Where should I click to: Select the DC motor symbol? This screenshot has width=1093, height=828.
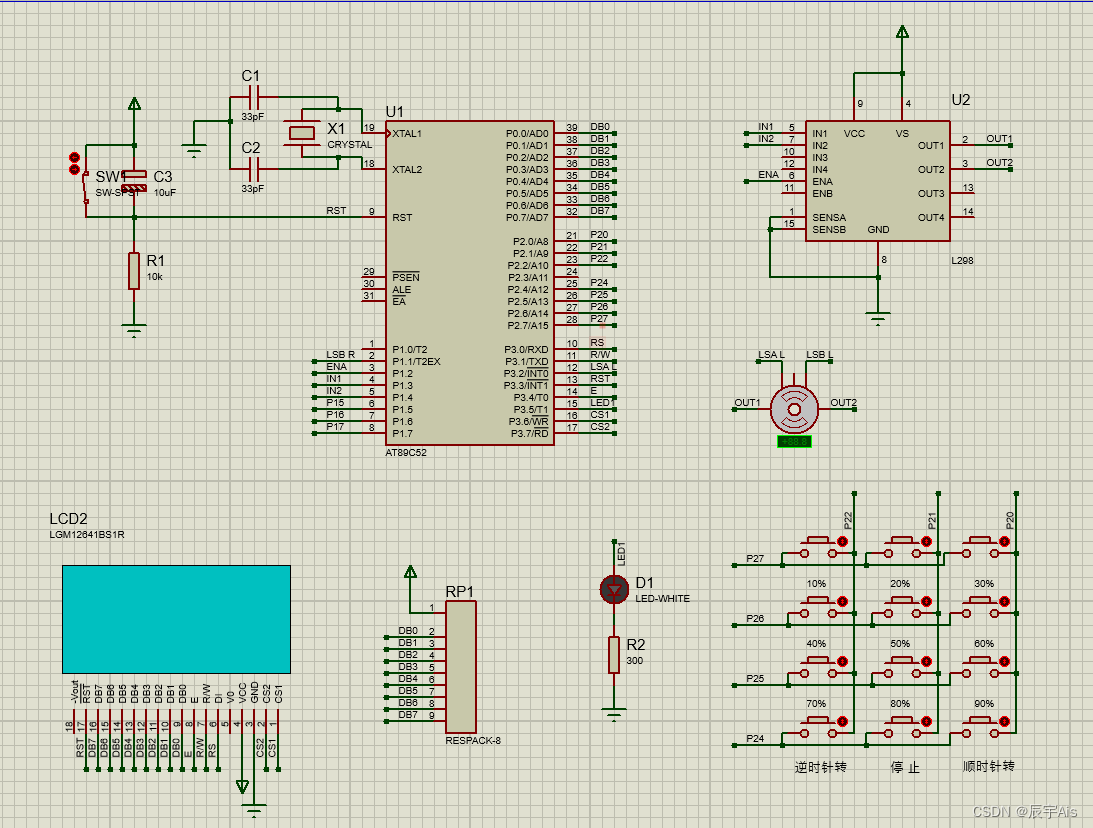(794, 408)
